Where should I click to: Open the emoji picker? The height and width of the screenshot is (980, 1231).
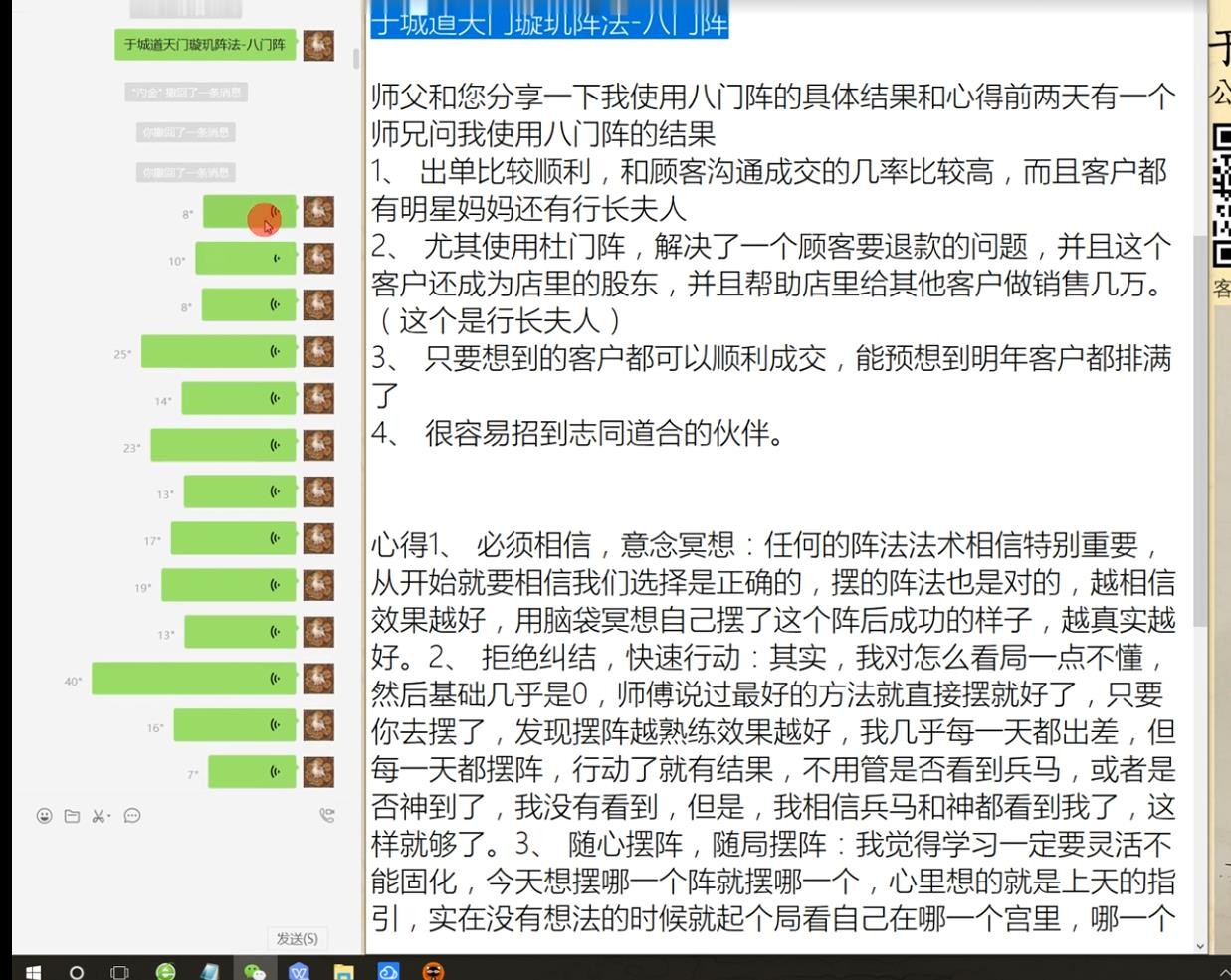pyautogui.click(x=44, y=815)
